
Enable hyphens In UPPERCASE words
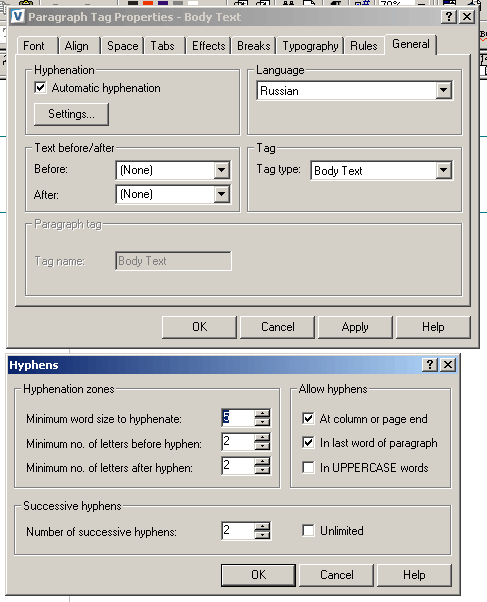coord(308,467)
